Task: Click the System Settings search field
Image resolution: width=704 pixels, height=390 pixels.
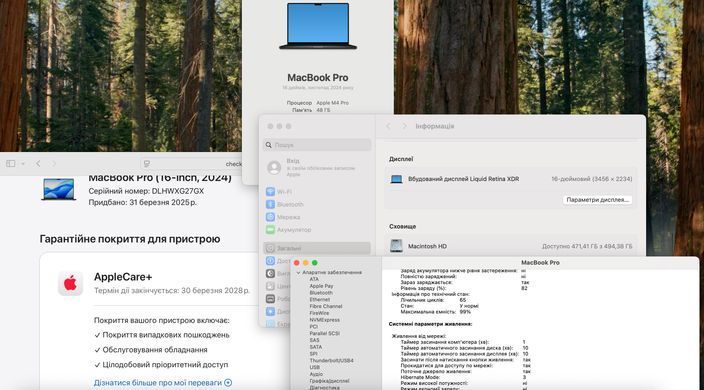Action: pos(317,145)
